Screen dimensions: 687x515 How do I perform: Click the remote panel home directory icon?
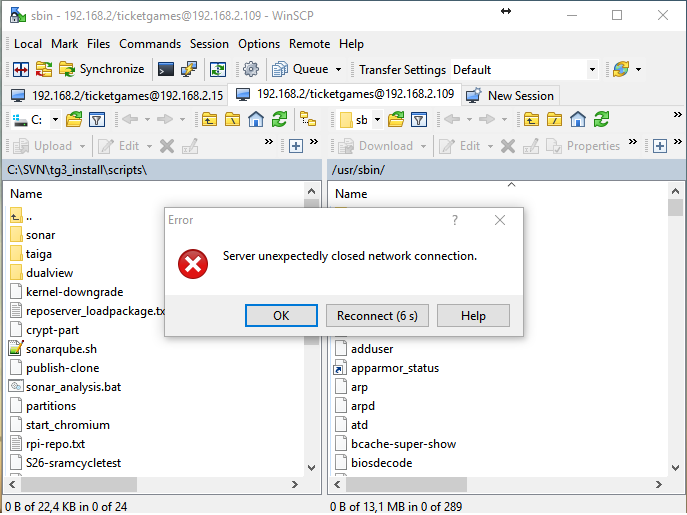578,120
